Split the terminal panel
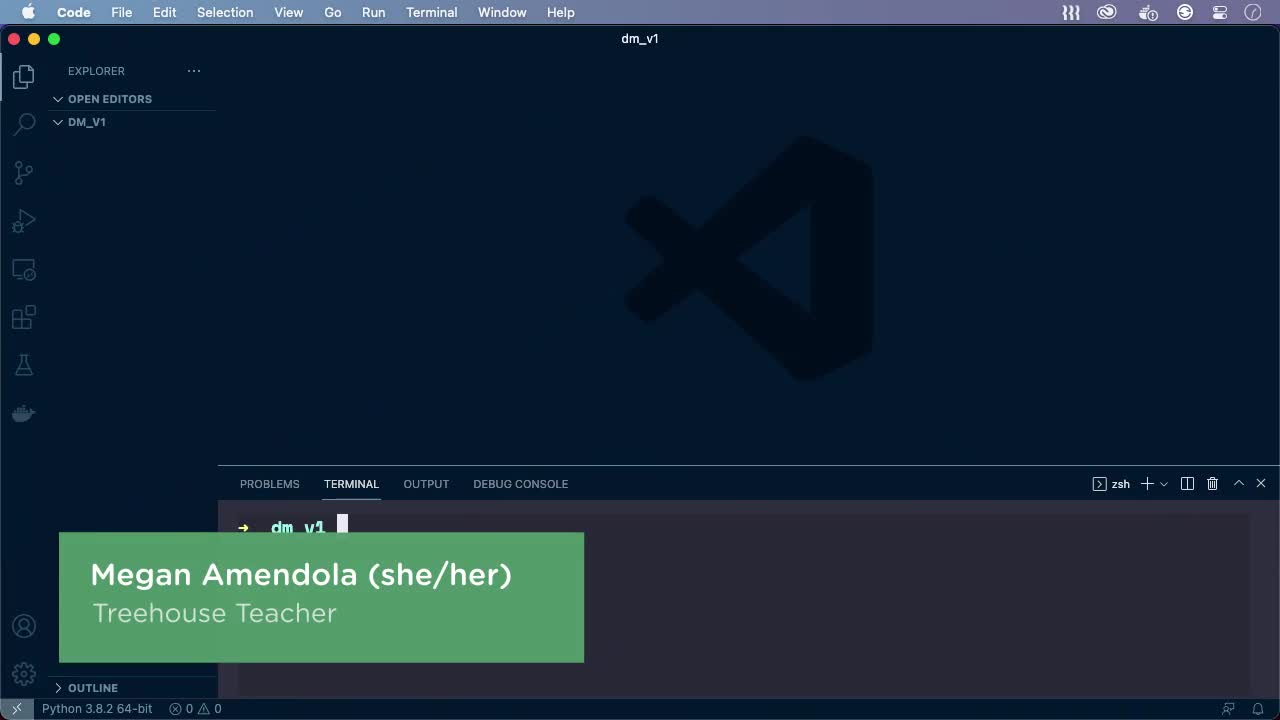 point(1187,484)
